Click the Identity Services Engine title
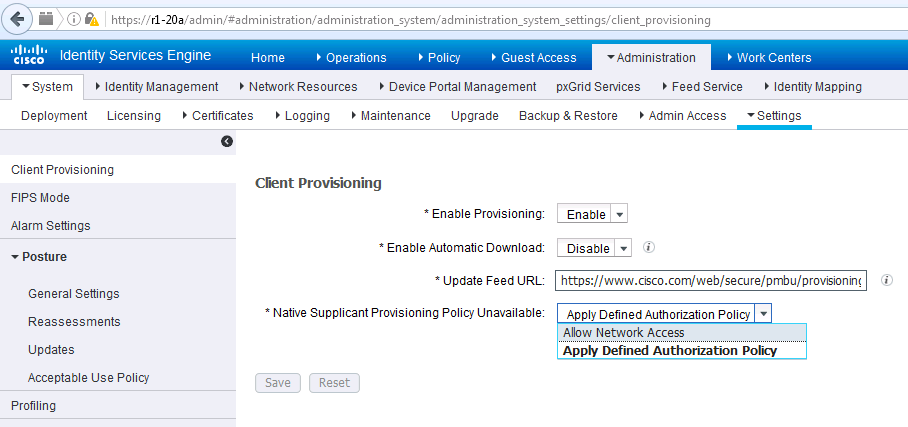This screenshot has height=427, width=908. tap(136, 56)
